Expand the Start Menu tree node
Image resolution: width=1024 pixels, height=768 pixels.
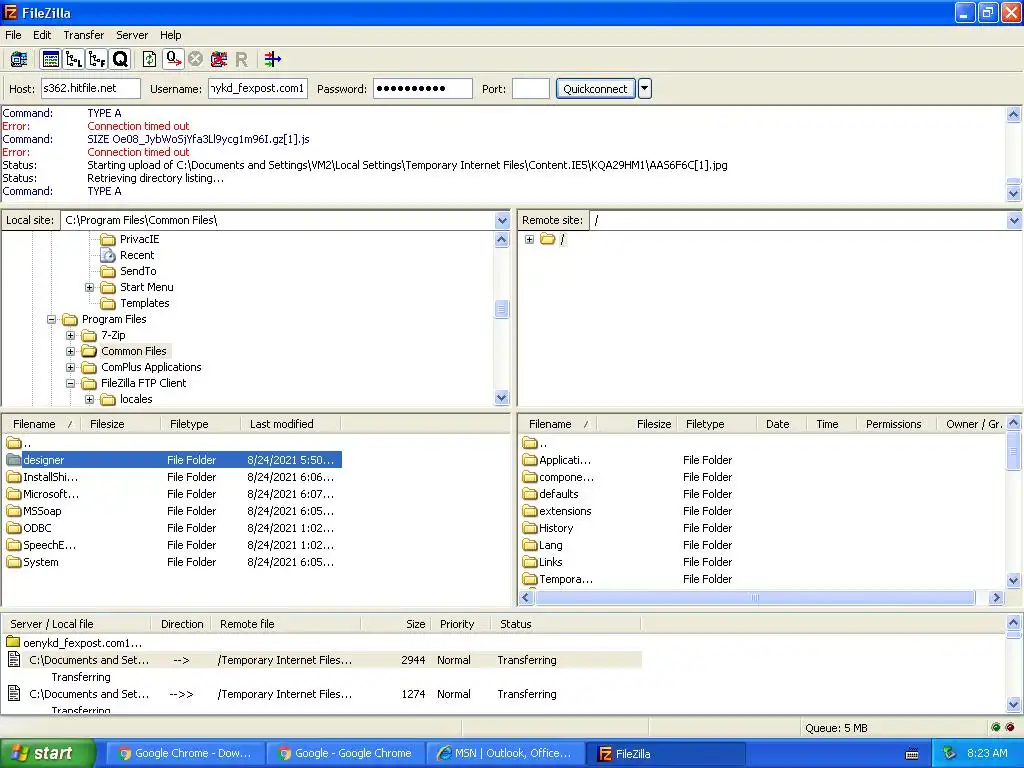89,287
